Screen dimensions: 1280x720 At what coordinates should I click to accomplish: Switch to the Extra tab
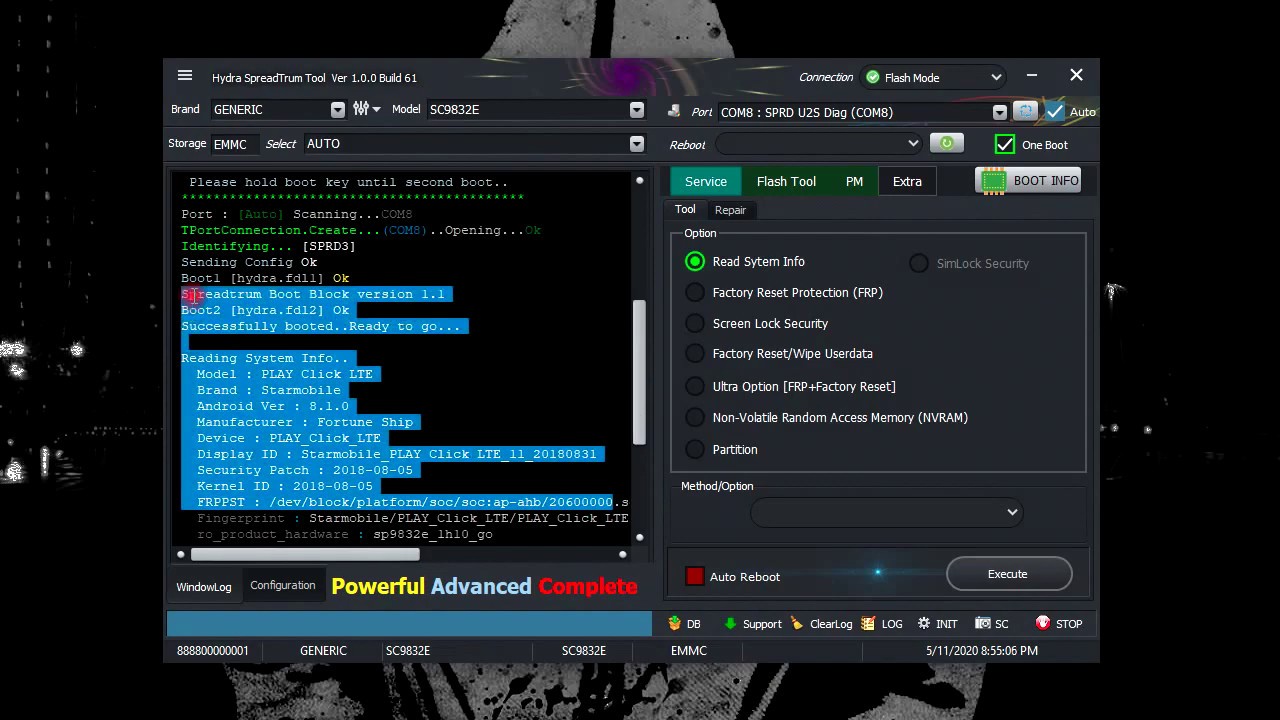907,181
